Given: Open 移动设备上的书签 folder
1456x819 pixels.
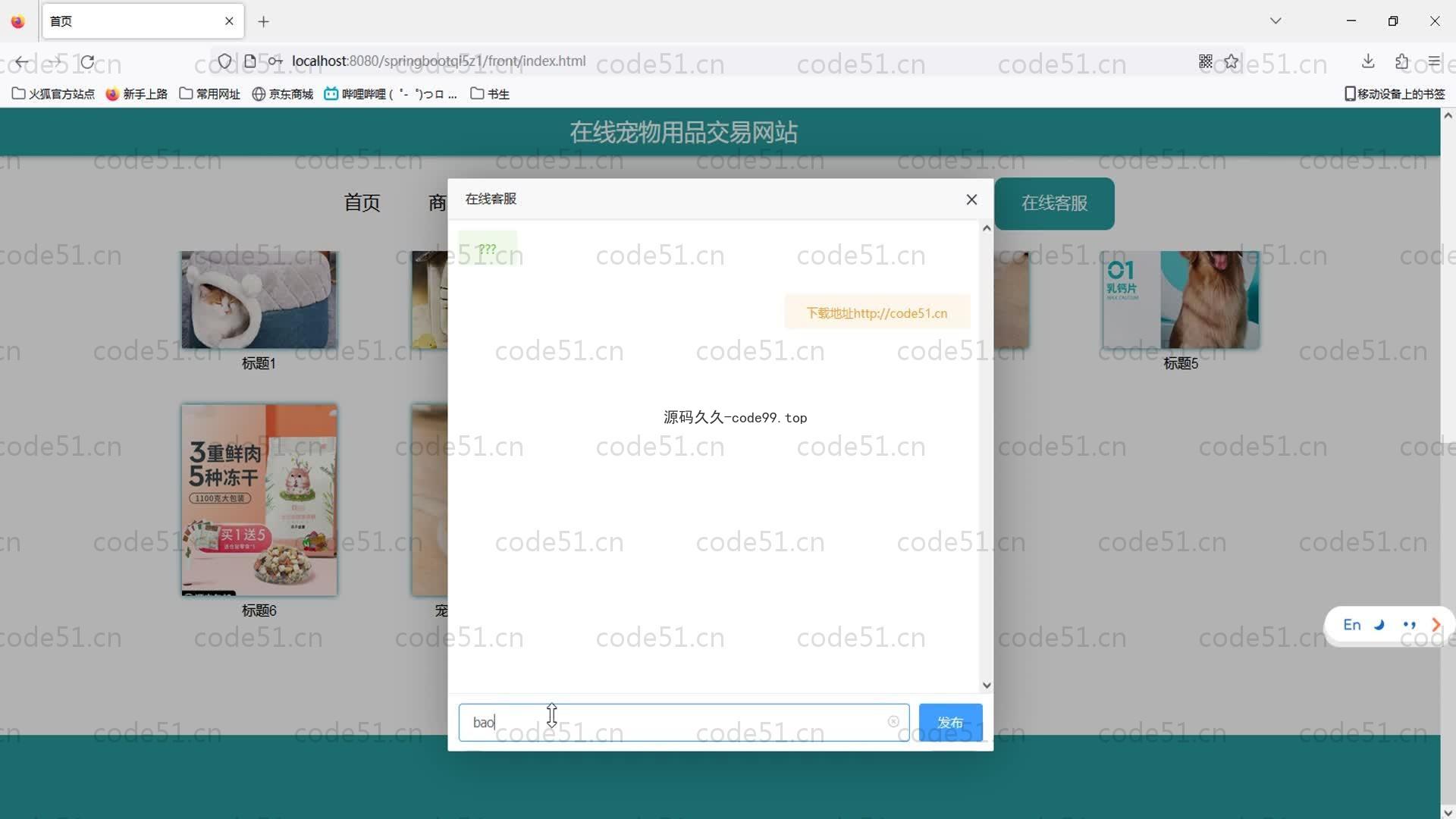Looking at the screenshot, I should coord(1395,93).
